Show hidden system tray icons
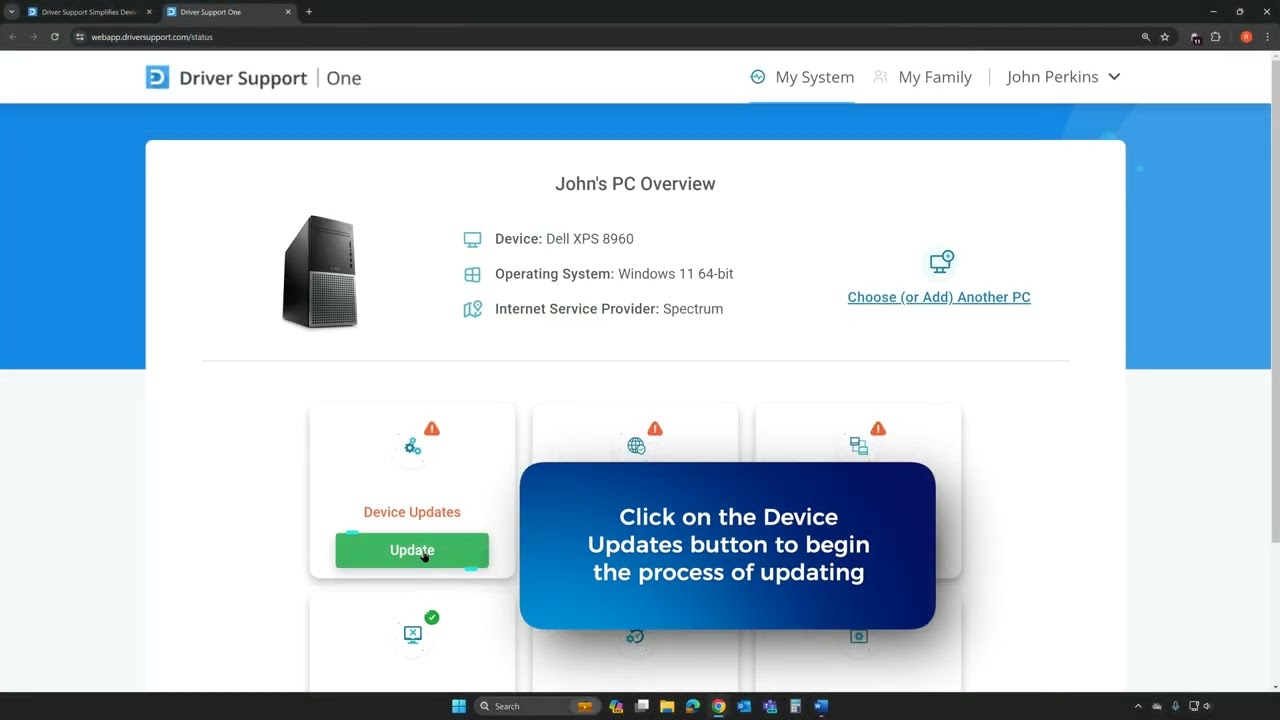 click(x=1138, y=706)
